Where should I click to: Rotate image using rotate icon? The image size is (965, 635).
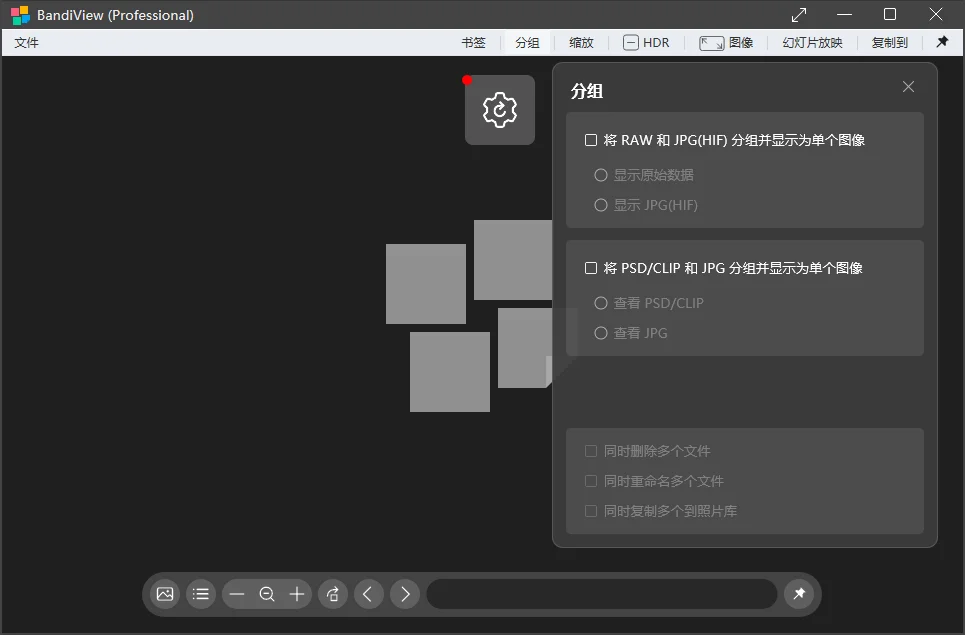(333, 594)
